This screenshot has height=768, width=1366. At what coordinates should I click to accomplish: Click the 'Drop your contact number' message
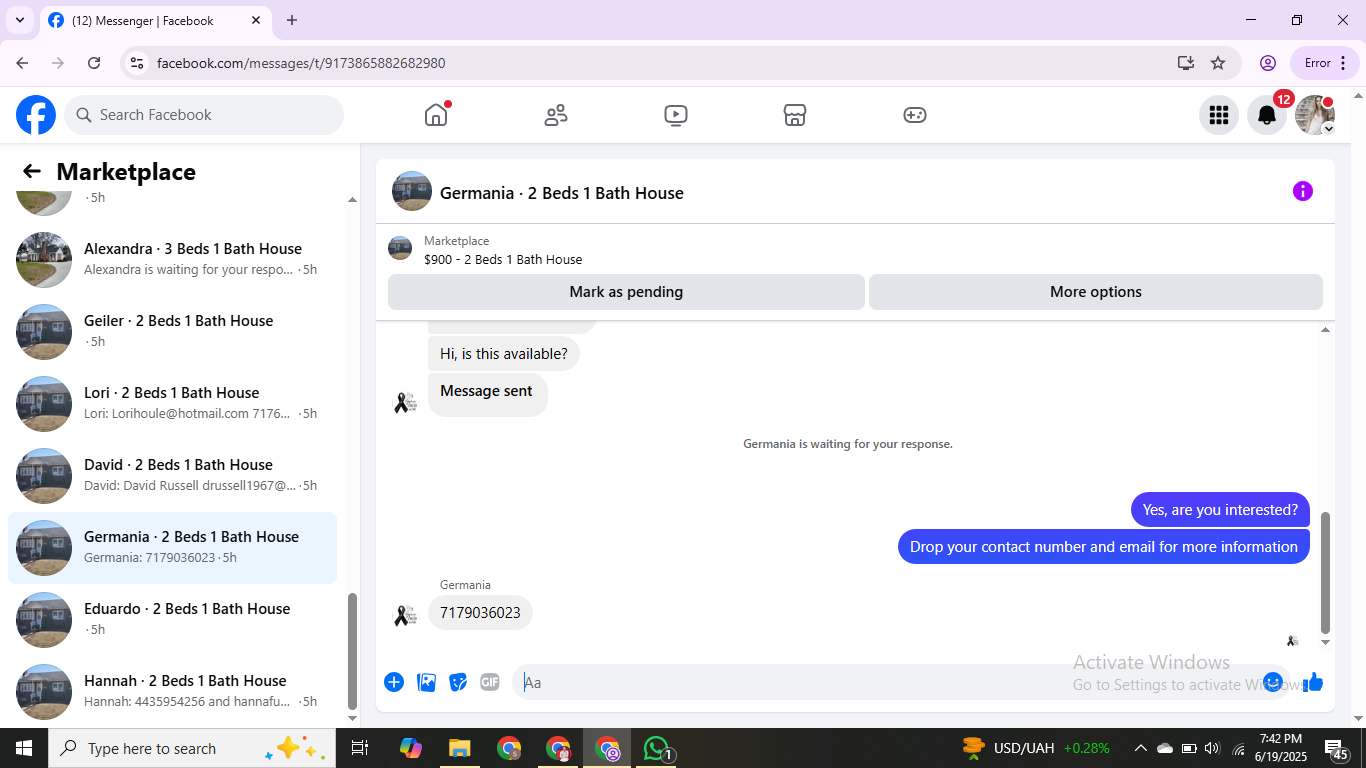(x=1104, y=547)
